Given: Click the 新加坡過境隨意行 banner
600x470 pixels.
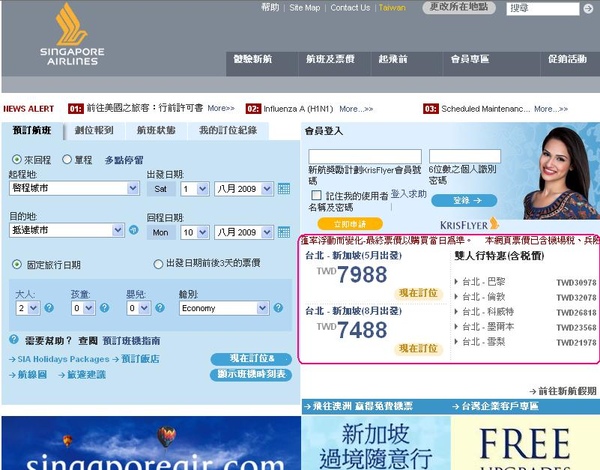Looking at the screenshot, I should [x=376, y=443].
